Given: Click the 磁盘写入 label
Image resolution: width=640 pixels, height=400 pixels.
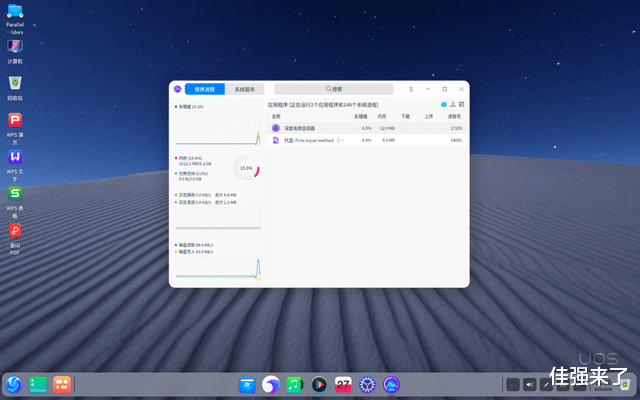Looking at the screenshot, I should (x=196, y=252).
